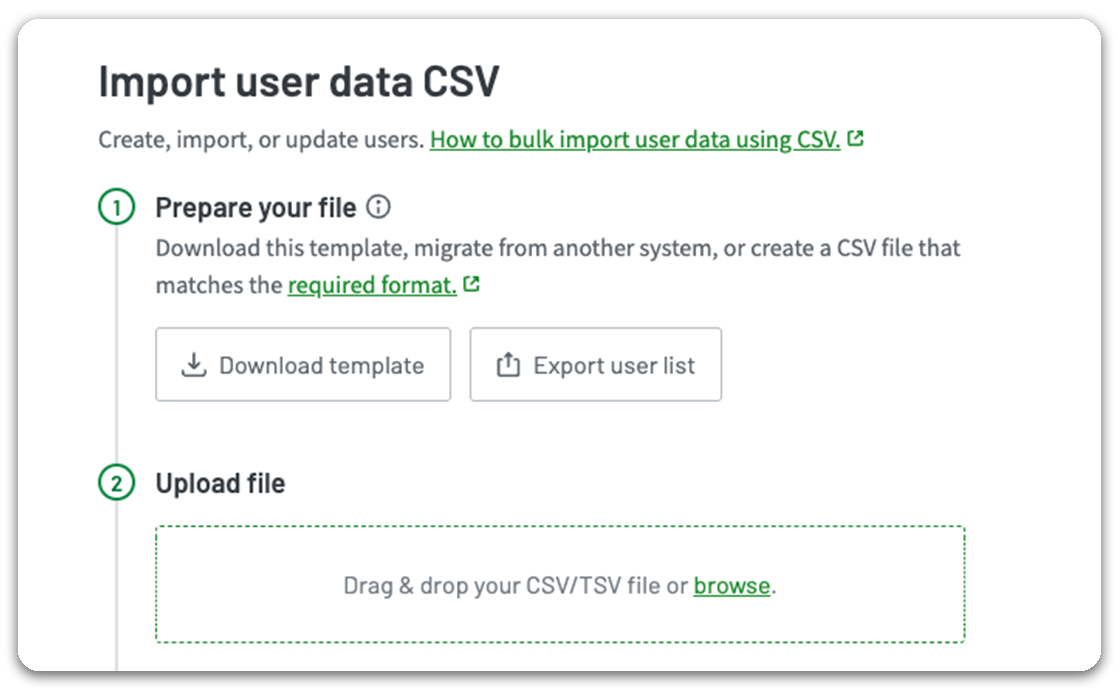Click the Import user data CSV heading
1120x700 pixels.
pos(298,83)
